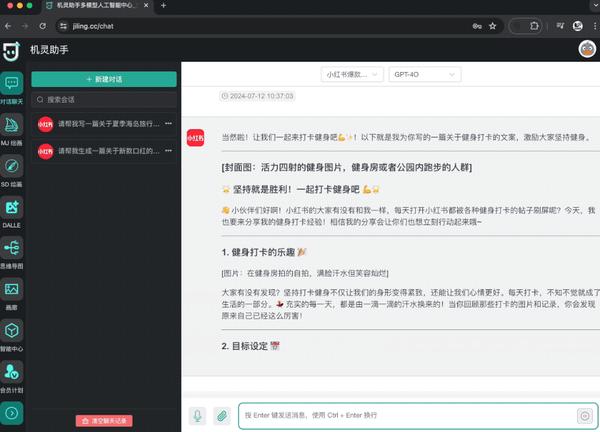Image resolution: width=600 pixels, height=432 pixels.
Task: Bookmark this page with the star icon
Action: pyautogui.click(x=492, y=26)
